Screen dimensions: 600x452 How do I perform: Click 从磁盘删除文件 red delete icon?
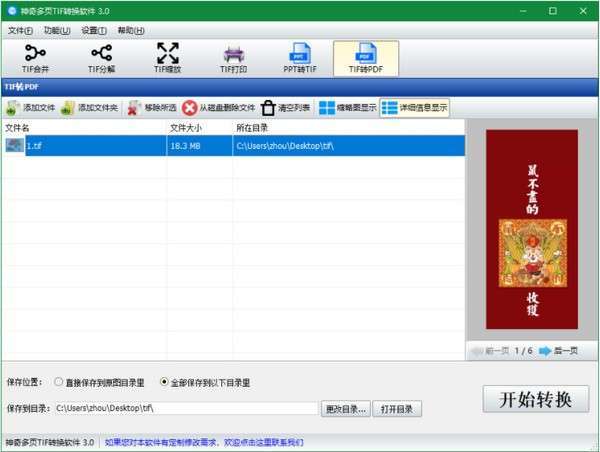point(189,108)
